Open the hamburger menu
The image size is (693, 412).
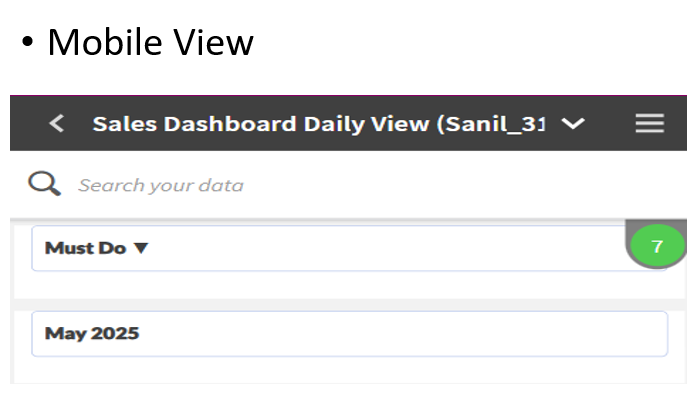coord(649,123)
